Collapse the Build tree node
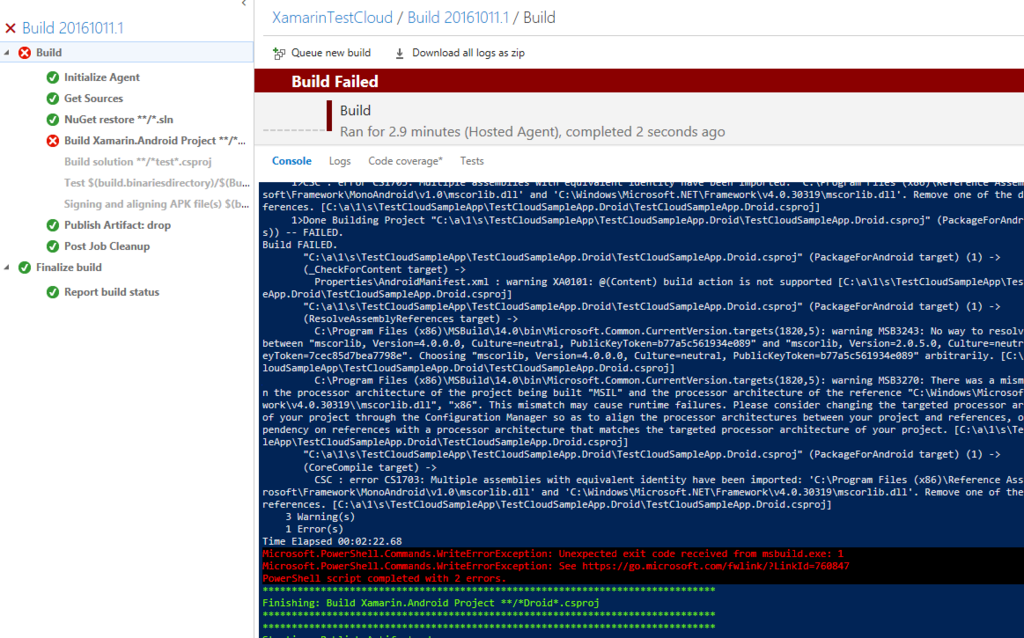Image resolution: width=1024 pixels, height=638 pixels. [x=7, y=53]
